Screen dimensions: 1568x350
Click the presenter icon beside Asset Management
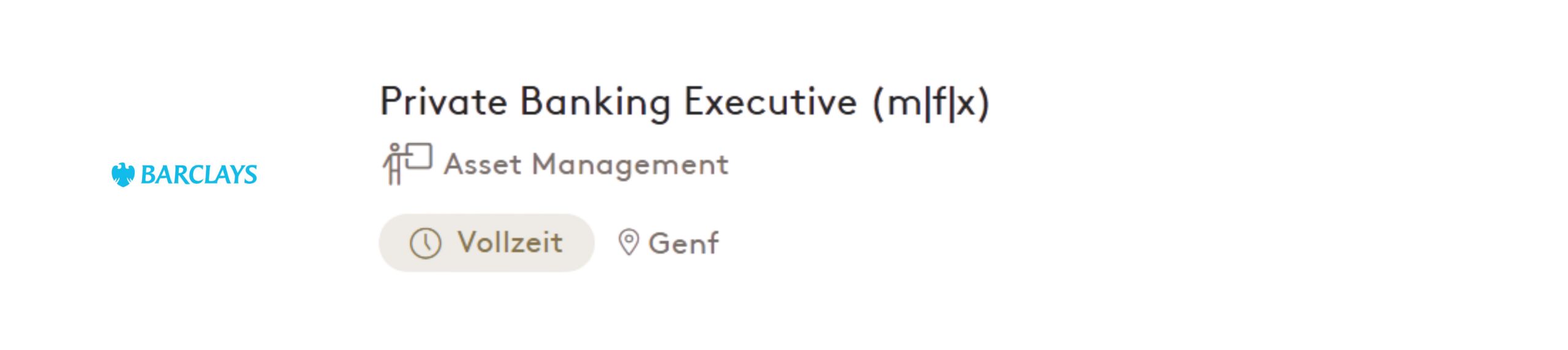[x=407, y=163]
